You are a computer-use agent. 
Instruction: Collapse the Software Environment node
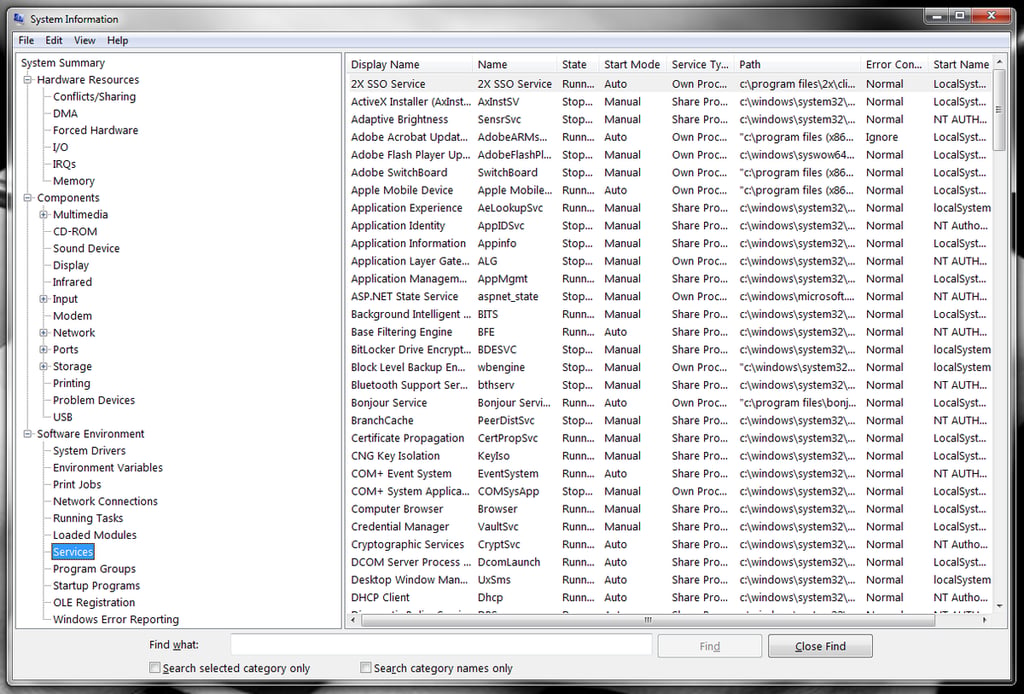point(27,434)
